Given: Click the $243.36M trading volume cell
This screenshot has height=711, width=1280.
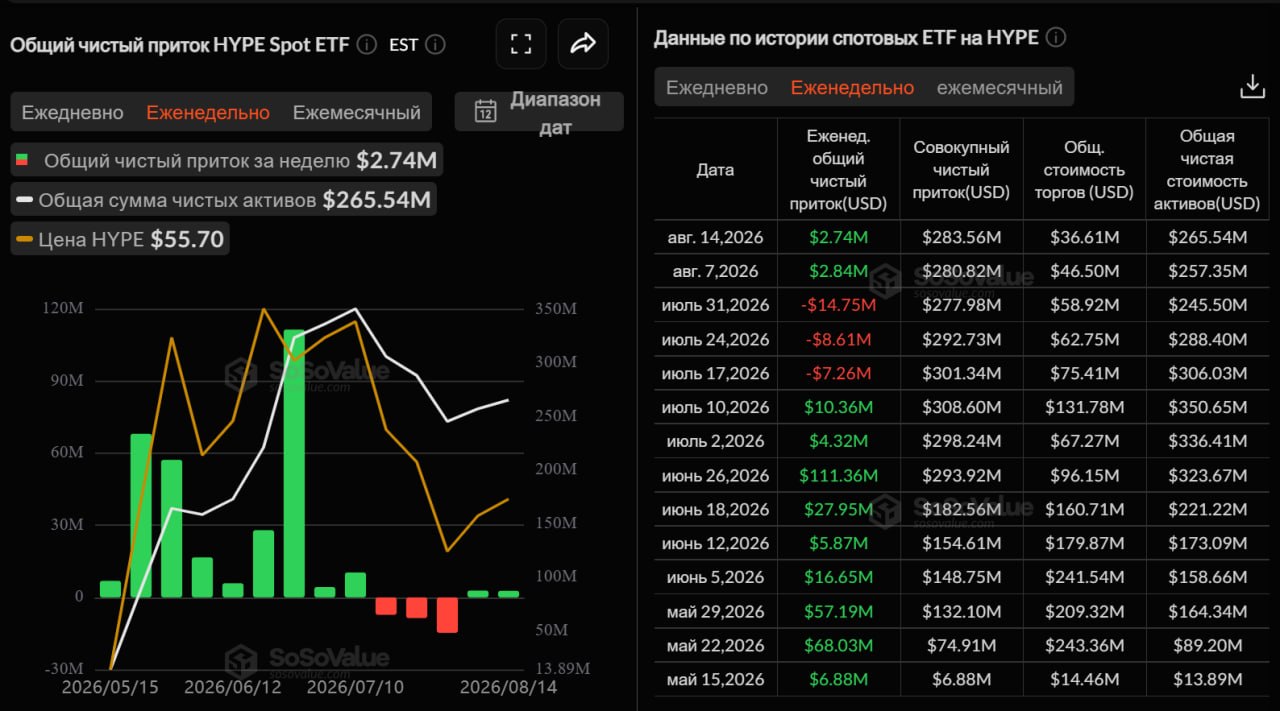Looking at the screenshot, I should coord(1084,645).
